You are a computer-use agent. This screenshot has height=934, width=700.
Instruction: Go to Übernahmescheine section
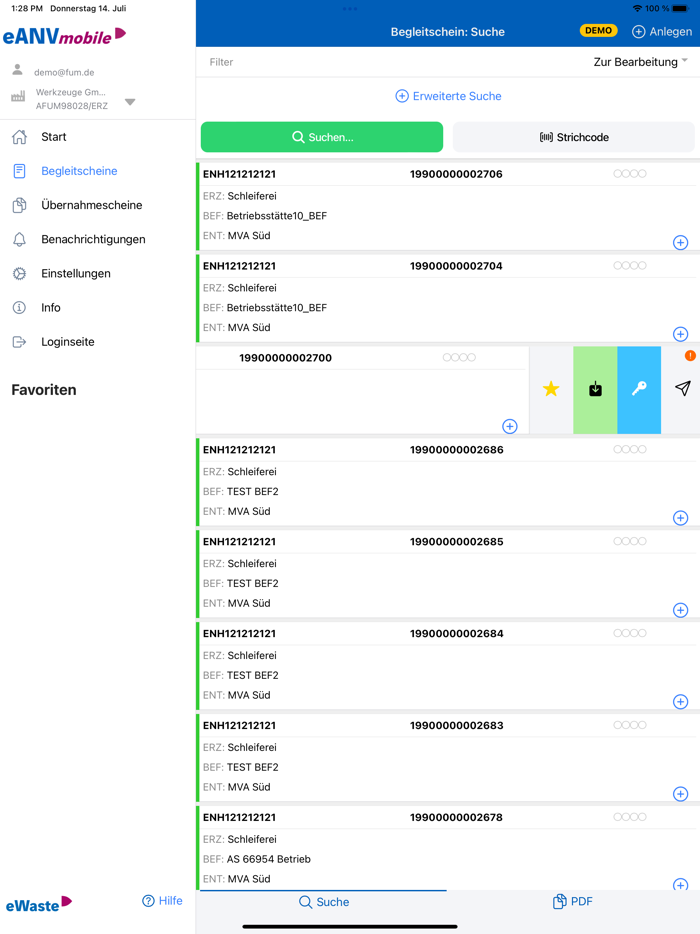[92, 205]
